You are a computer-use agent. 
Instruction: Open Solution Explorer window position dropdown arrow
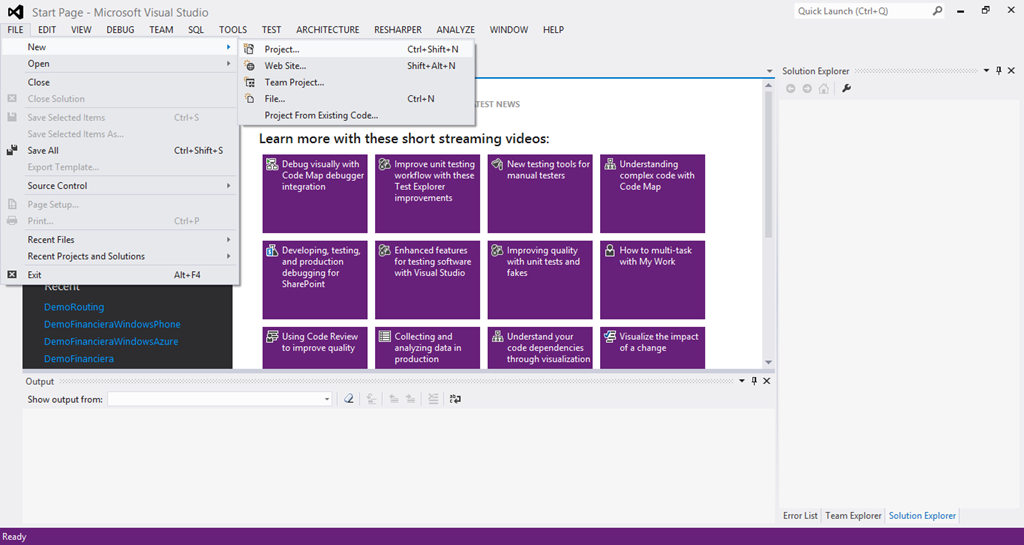click(985, 71)
